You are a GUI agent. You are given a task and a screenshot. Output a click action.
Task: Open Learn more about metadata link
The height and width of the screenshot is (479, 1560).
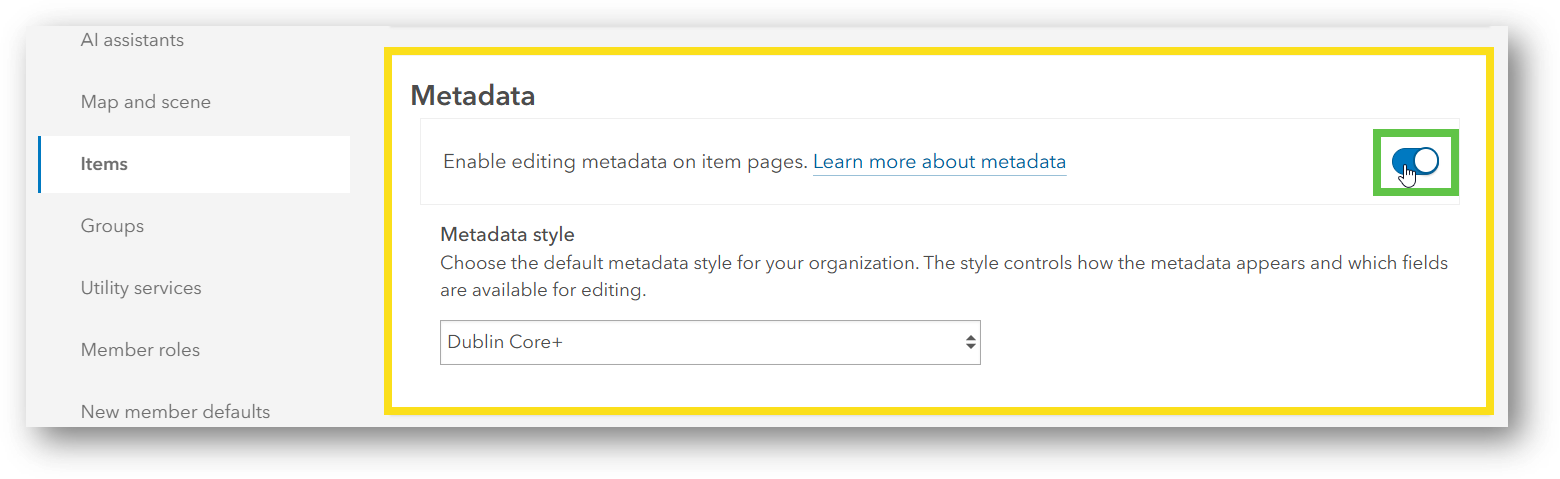(x=939, y=162)
